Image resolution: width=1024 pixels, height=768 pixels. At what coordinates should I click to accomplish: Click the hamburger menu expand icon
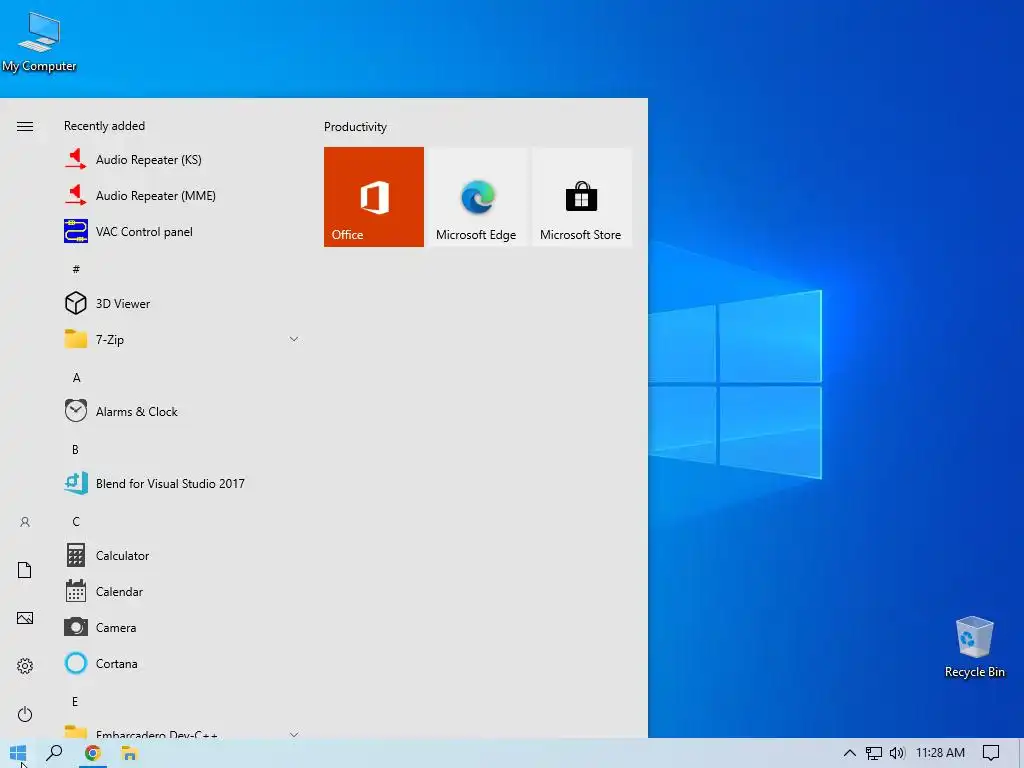[x=25, y=126]
